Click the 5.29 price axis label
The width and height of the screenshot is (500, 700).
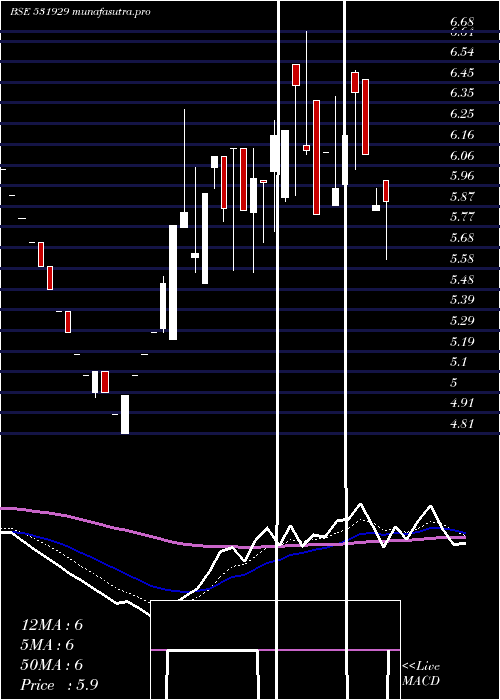coord(462,320)
